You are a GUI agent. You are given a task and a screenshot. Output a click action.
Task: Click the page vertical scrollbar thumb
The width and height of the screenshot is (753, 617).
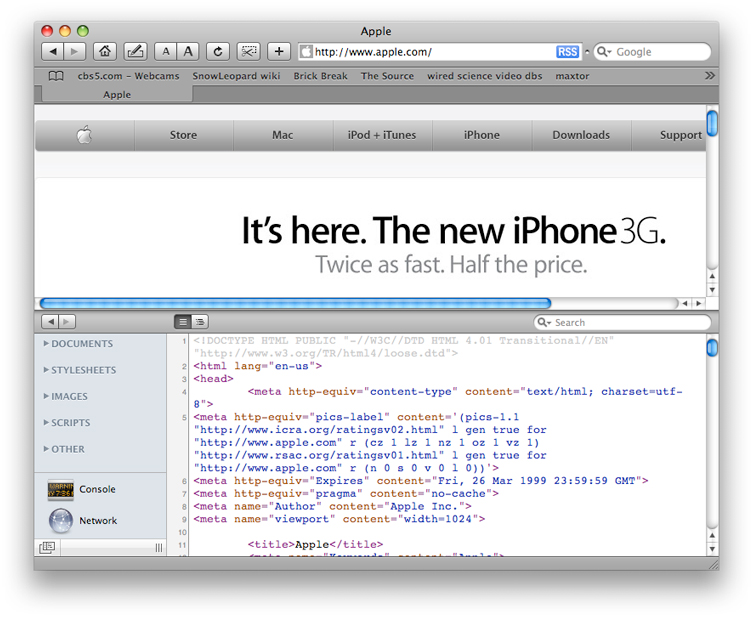point(712,123)
